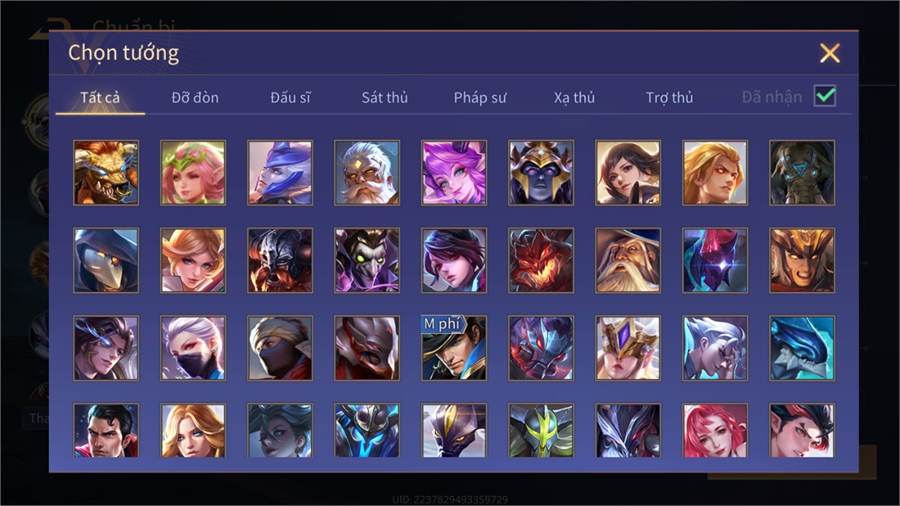Viewport: 900px width, 506px height.
Task: Select the purple-haired girl hero portrait
Action: pos(454,173)
